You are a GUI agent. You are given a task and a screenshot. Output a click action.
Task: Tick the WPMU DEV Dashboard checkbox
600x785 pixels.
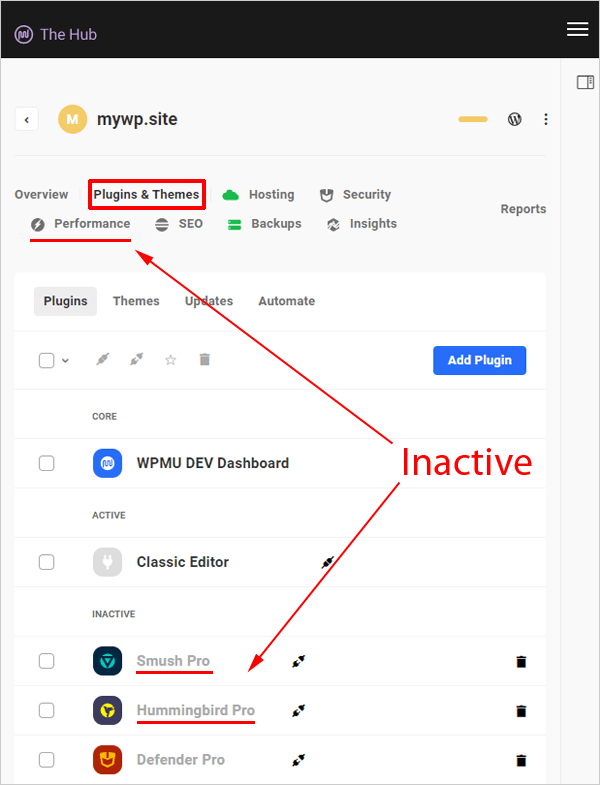click(x=46, y=463)
